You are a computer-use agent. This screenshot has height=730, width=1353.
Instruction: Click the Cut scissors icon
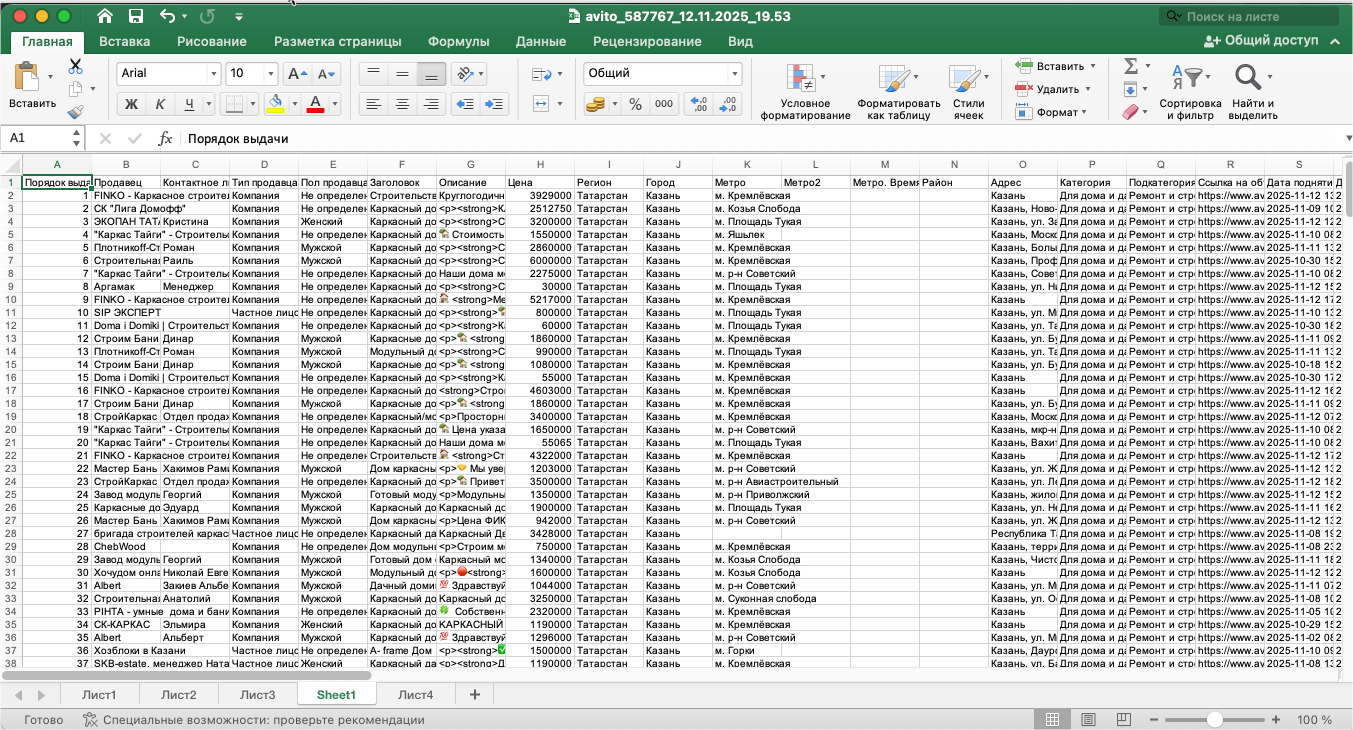(x=75, y=66)
